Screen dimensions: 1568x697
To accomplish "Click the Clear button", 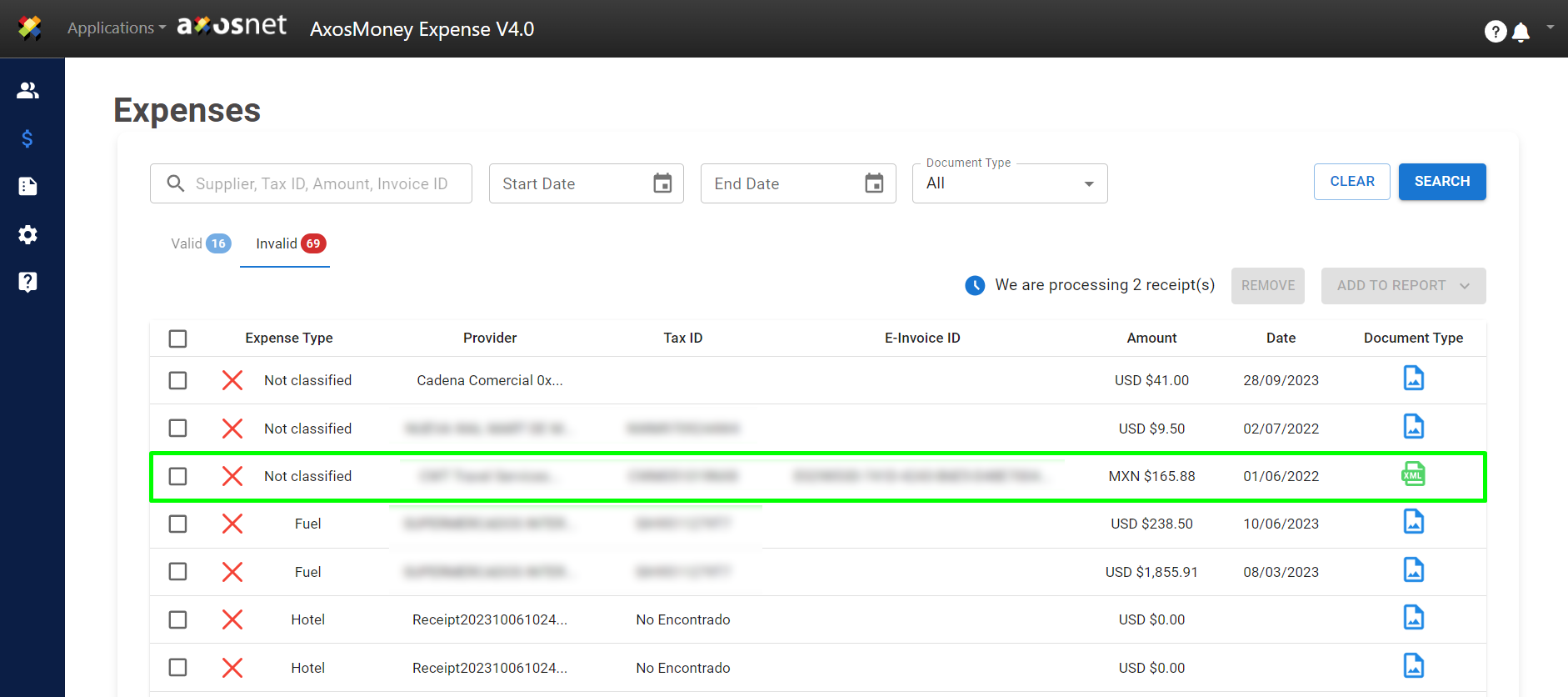I will tap(1351, 182).
